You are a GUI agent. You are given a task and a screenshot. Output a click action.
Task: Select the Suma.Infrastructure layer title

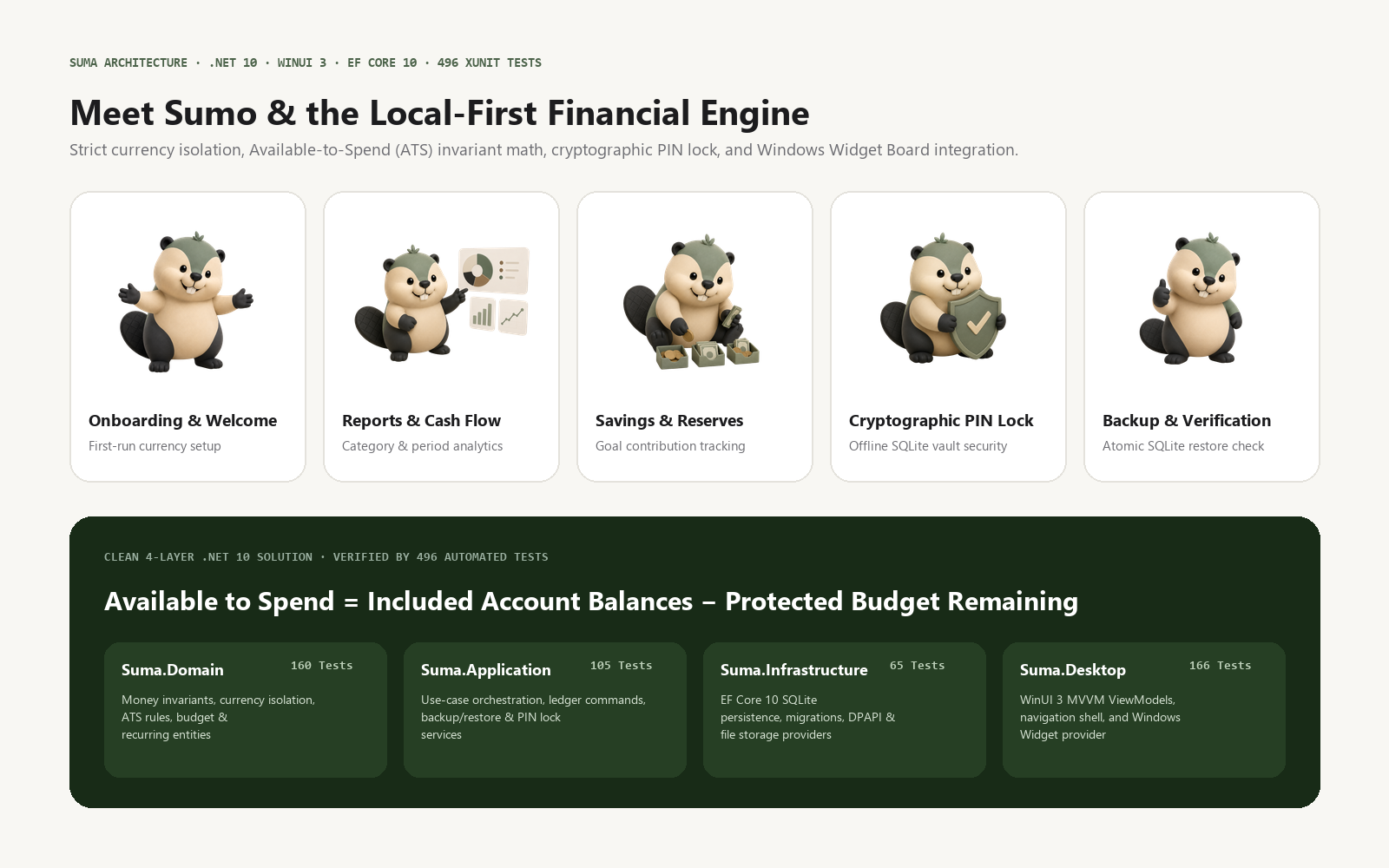click(x=794, y=670)
